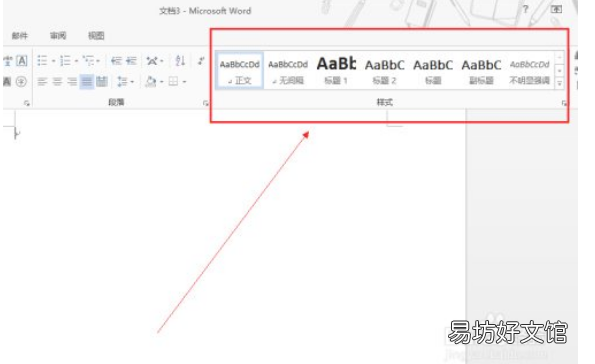Open the styles pane dialog launcher
This screenshot has height=364, width=595.
(x=564, y=103)
